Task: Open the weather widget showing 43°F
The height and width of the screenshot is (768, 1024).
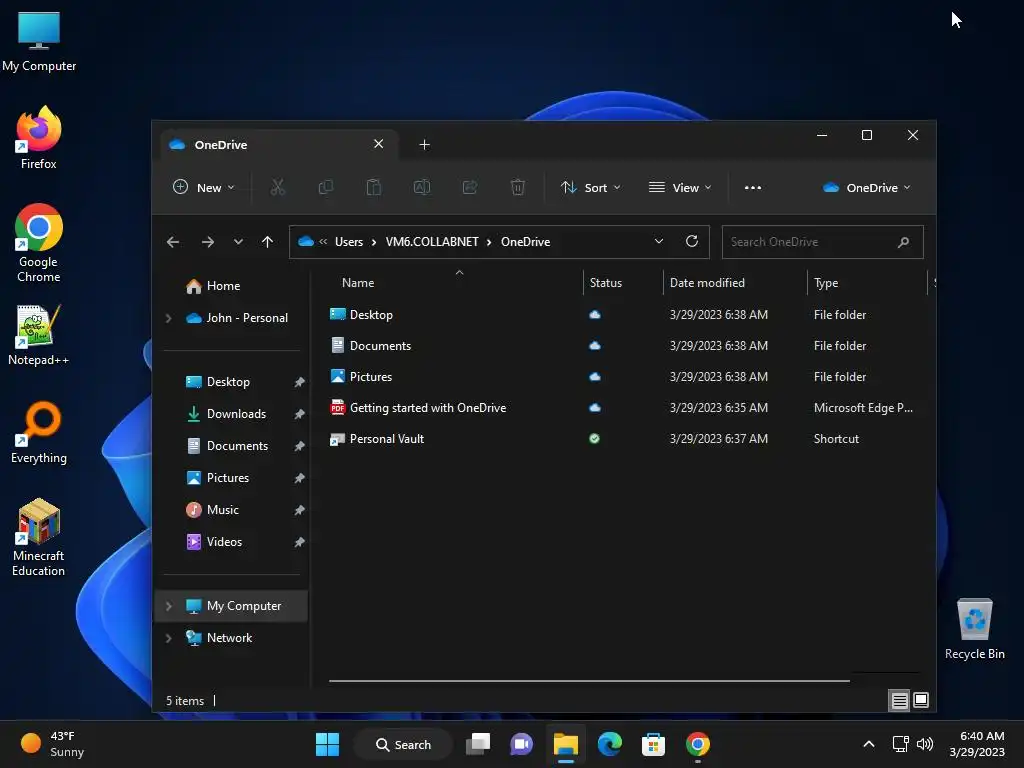Action: [x=52, y=744]
